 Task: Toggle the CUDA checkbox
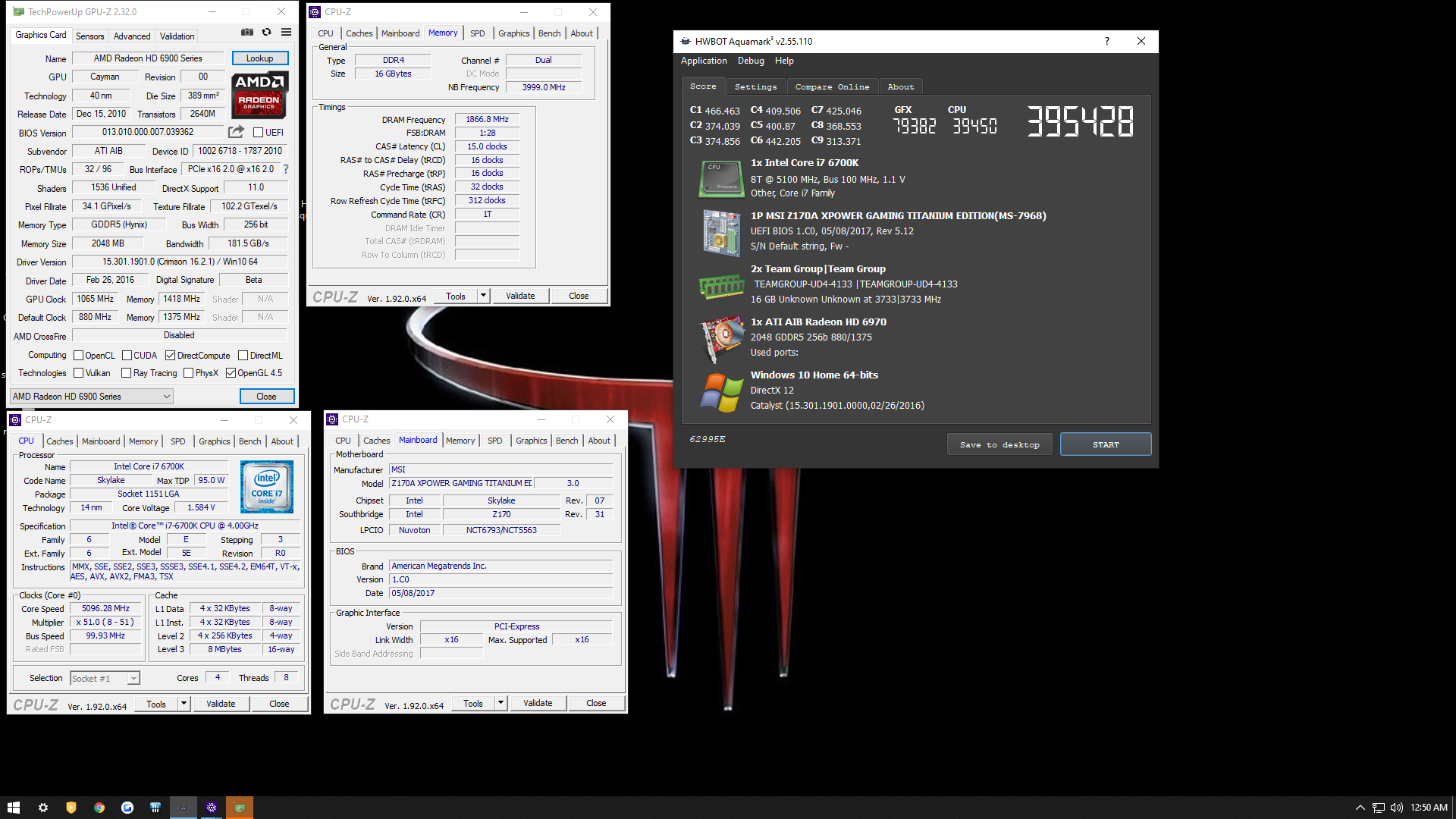click(x=127, y=356)
